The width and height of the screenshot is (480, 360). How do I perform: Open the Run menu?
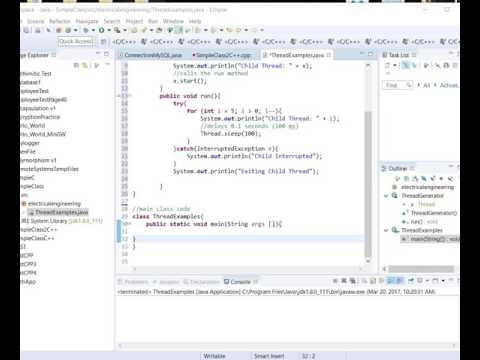[153, 21]
